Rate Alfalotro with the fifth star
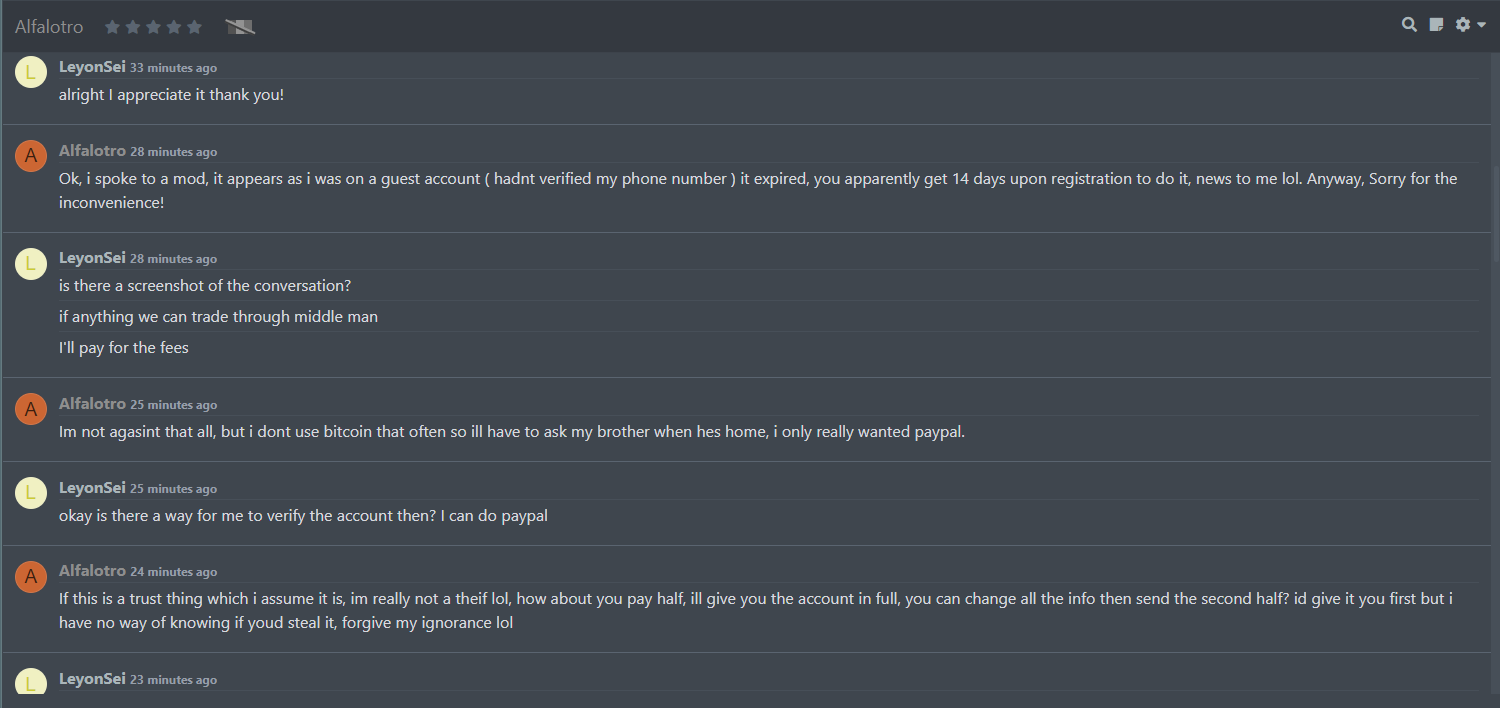The width and height of the screenshot is (1500, 708). 194,27
